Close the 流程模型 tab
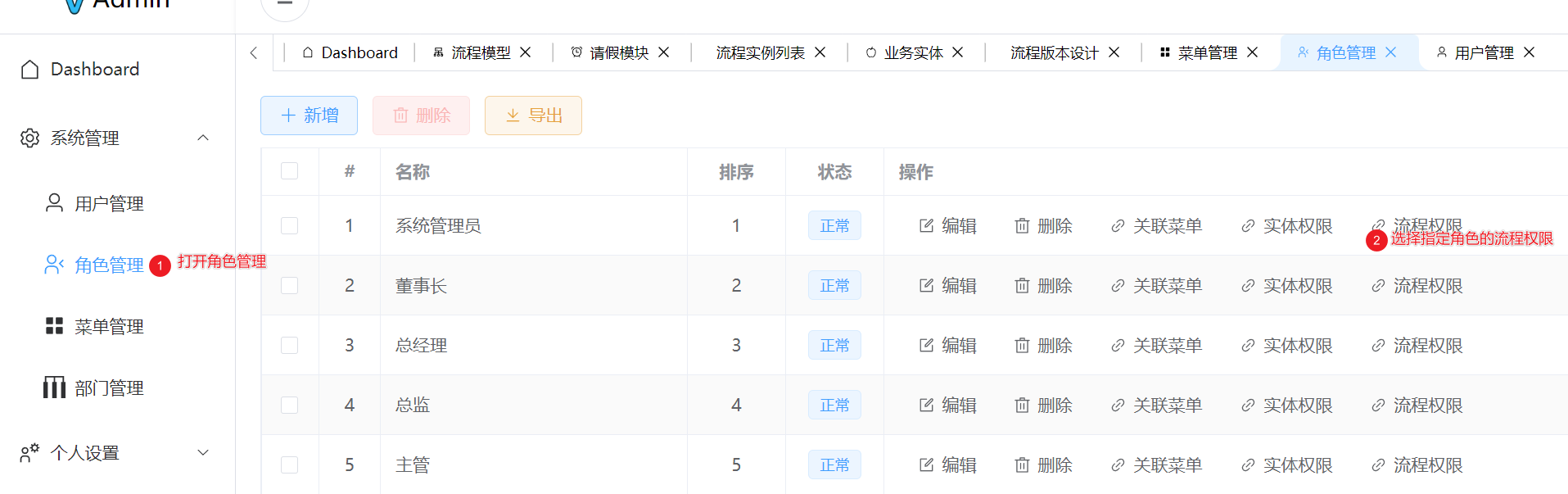Screen dimensions: 1568x494 [526, 52]
